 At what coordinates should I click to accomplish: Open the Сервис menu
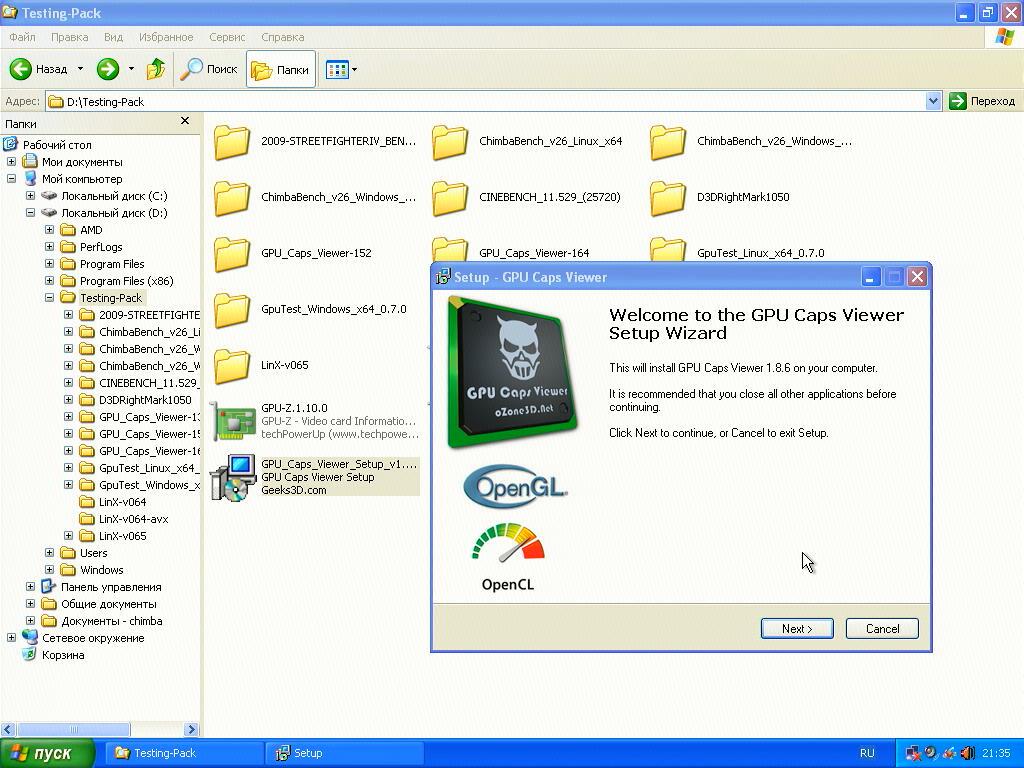click(227, 37)
